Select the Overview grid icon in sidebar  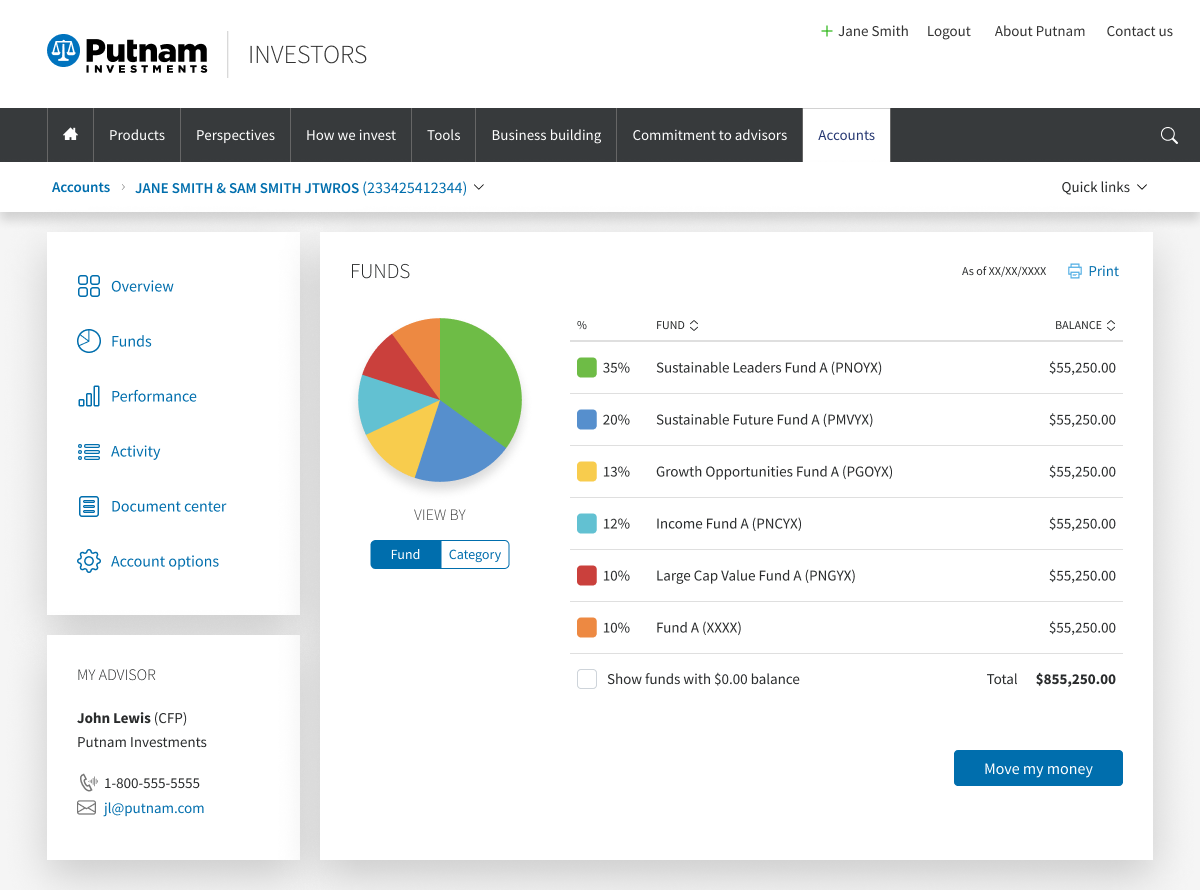pyautogui.click(x=88, y=286)
